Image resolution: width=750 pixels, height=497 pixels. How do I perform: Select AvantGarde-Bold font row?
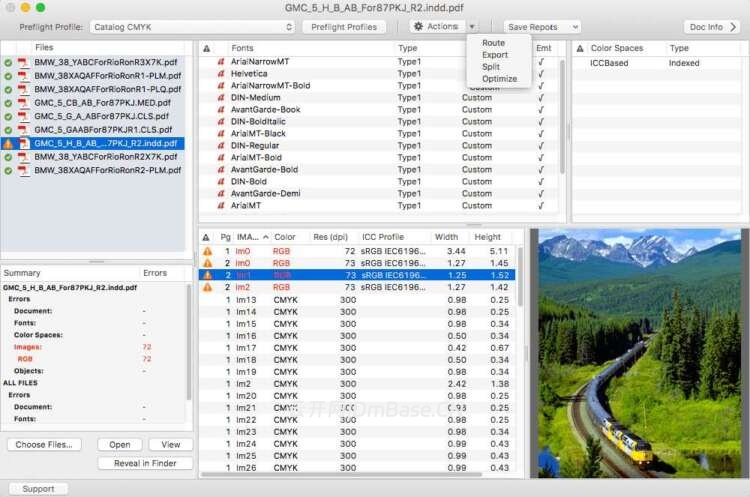pos(378,170)
